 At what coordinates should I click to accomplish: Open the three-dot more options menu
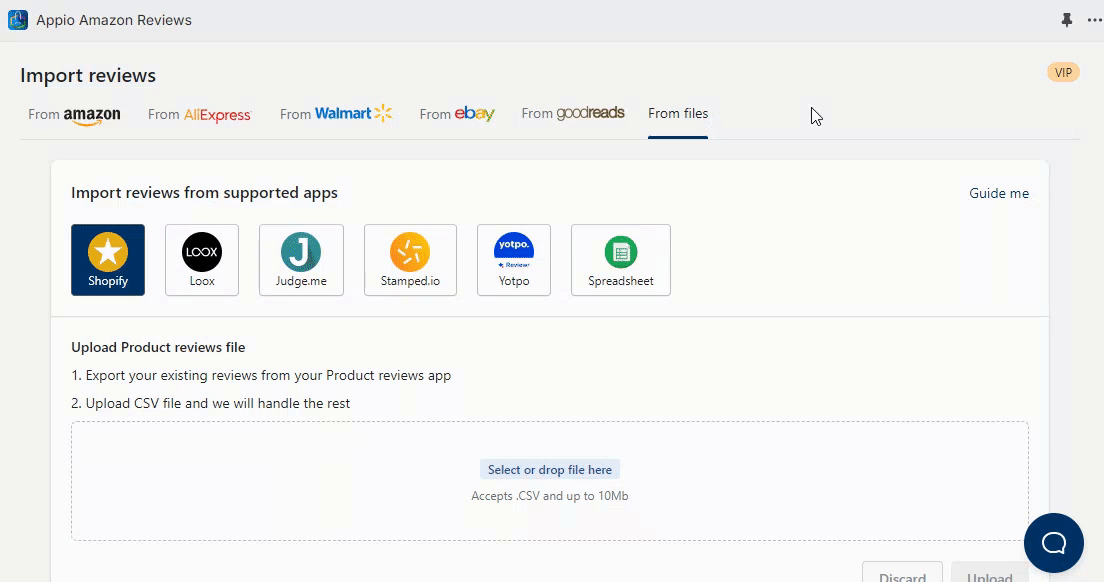(1094, 20)
